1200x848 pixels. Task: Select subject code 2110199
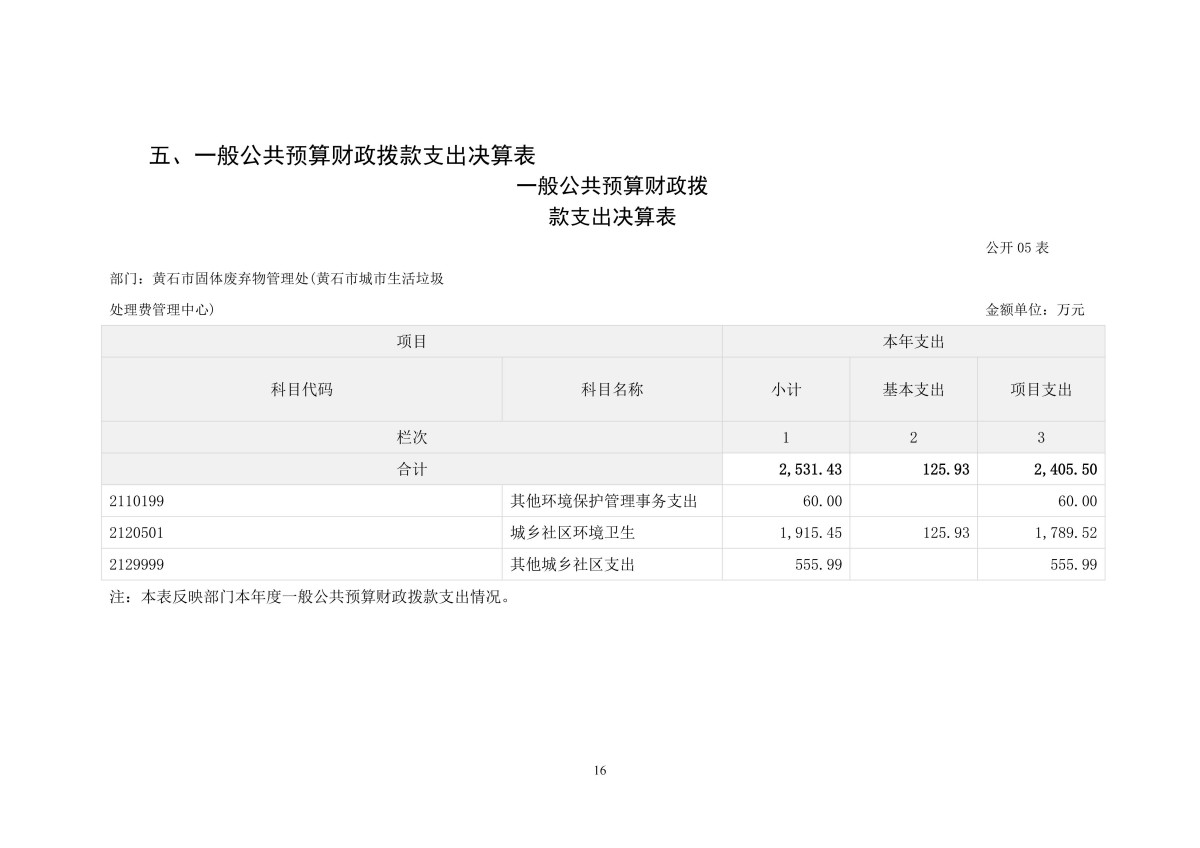[x=136, y=501]
